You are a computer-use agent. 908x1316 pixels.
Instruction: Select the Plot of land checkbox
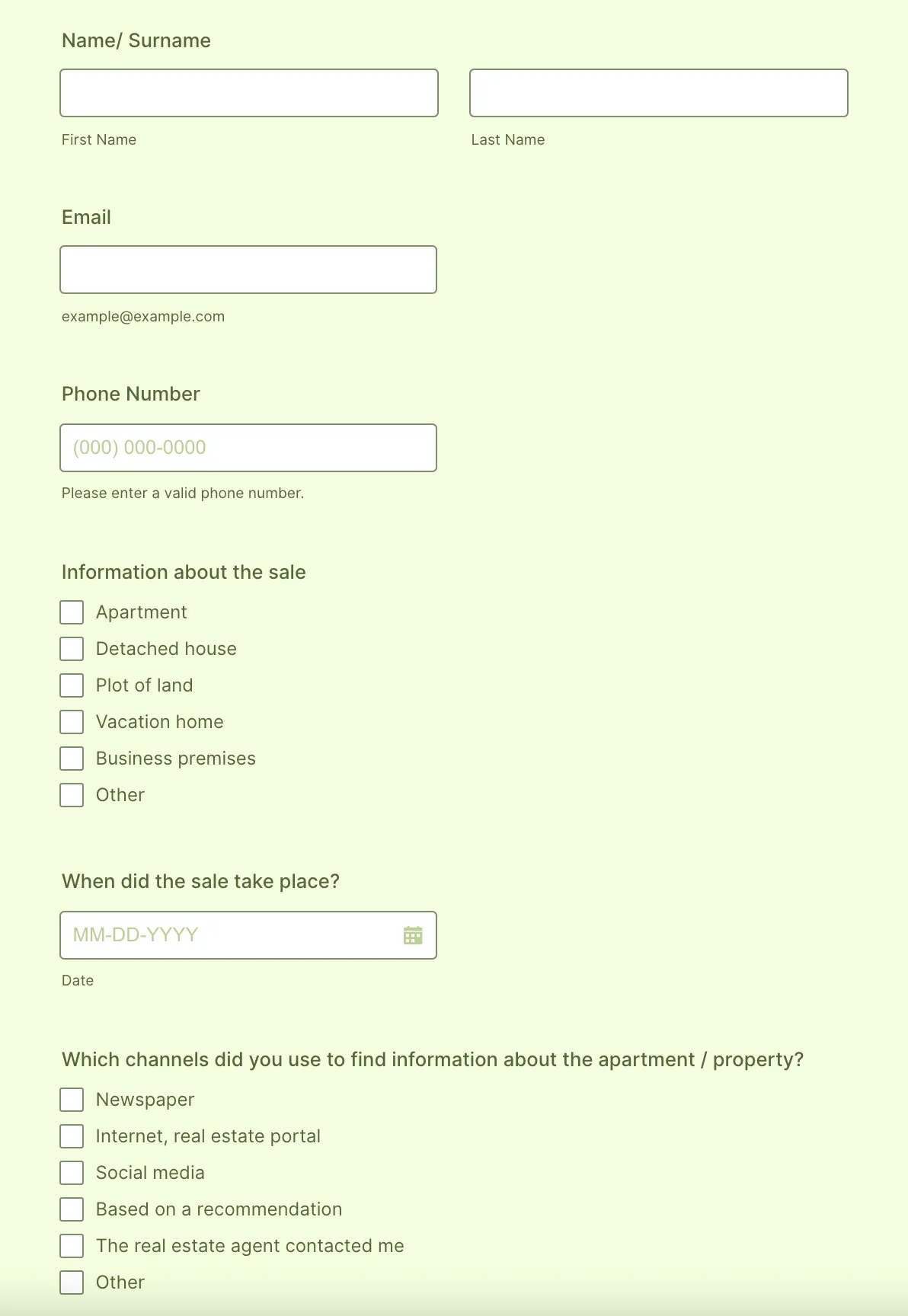coord(72,685)
